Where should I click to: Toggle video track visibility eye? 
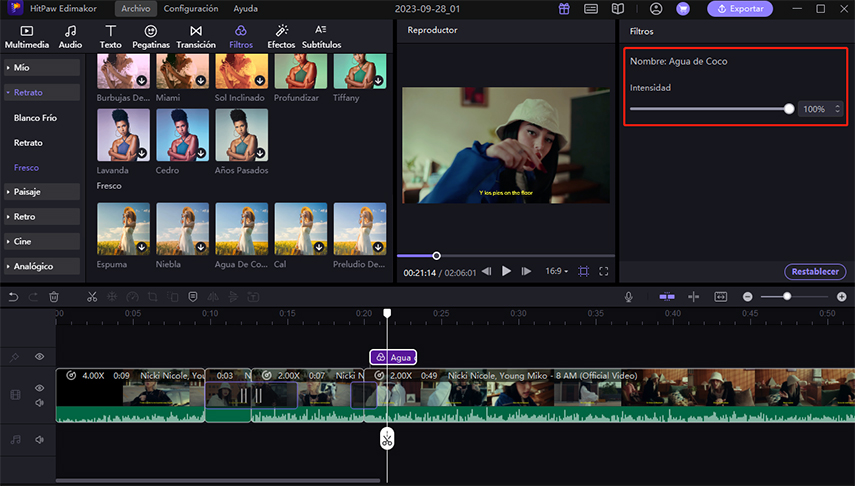tap(40, 388)
